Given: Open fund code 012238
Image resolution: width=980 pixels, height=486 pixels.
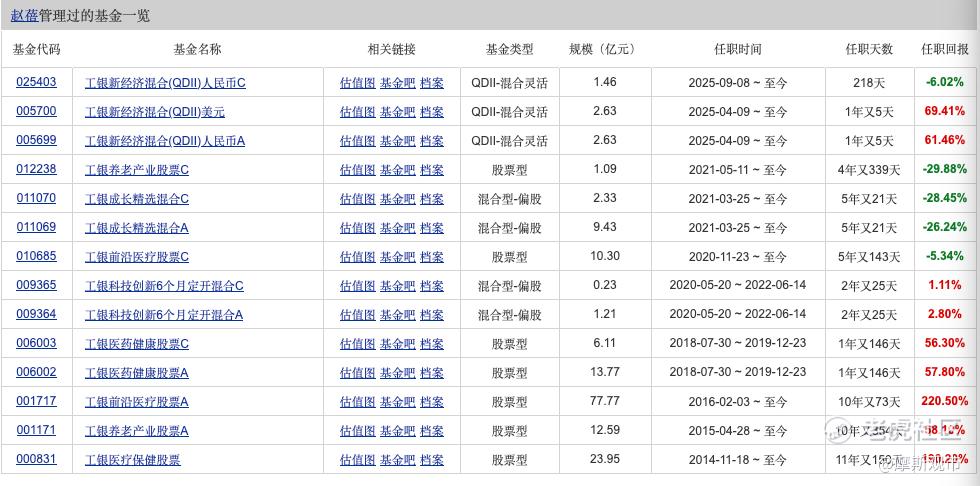Looking at the screenshot, I should (36, 169).
